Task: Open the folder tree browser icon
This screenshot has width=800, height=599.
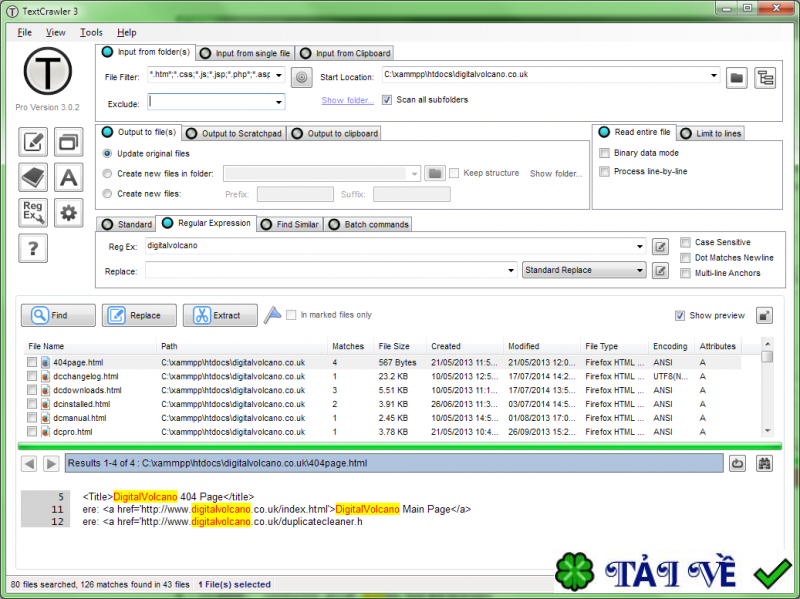Action: pos(765,75)
